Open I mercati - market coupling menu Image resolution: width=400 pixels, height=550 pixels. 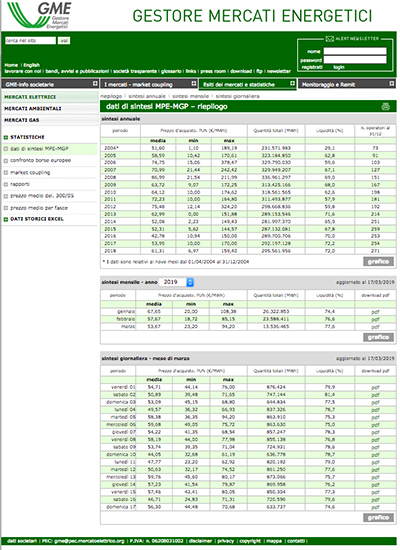pyautogui.click(x=149, y=84)
